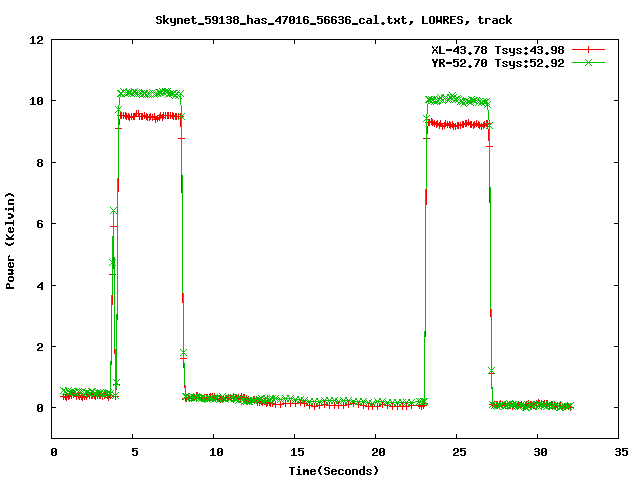640x480 pixels.
Task: Click the red legend line sample
Action: point(588,50)
